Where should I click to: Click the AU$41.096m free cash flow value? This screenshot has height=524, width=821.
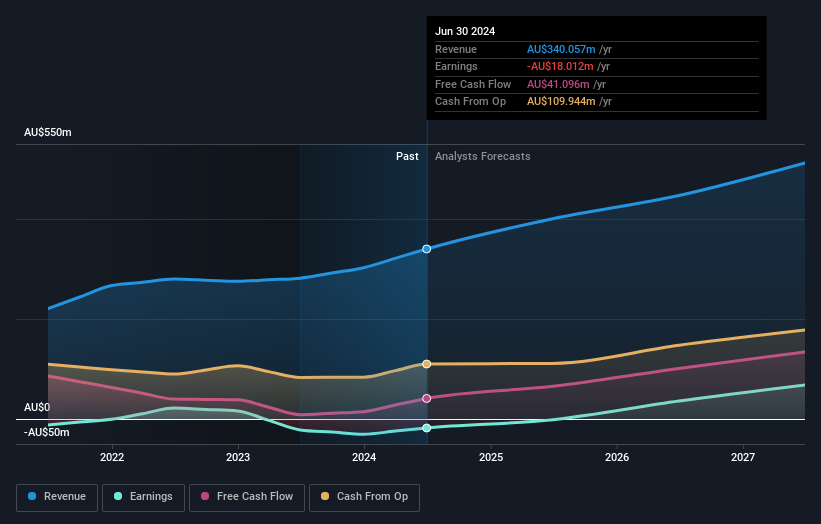tap(558, 84)
